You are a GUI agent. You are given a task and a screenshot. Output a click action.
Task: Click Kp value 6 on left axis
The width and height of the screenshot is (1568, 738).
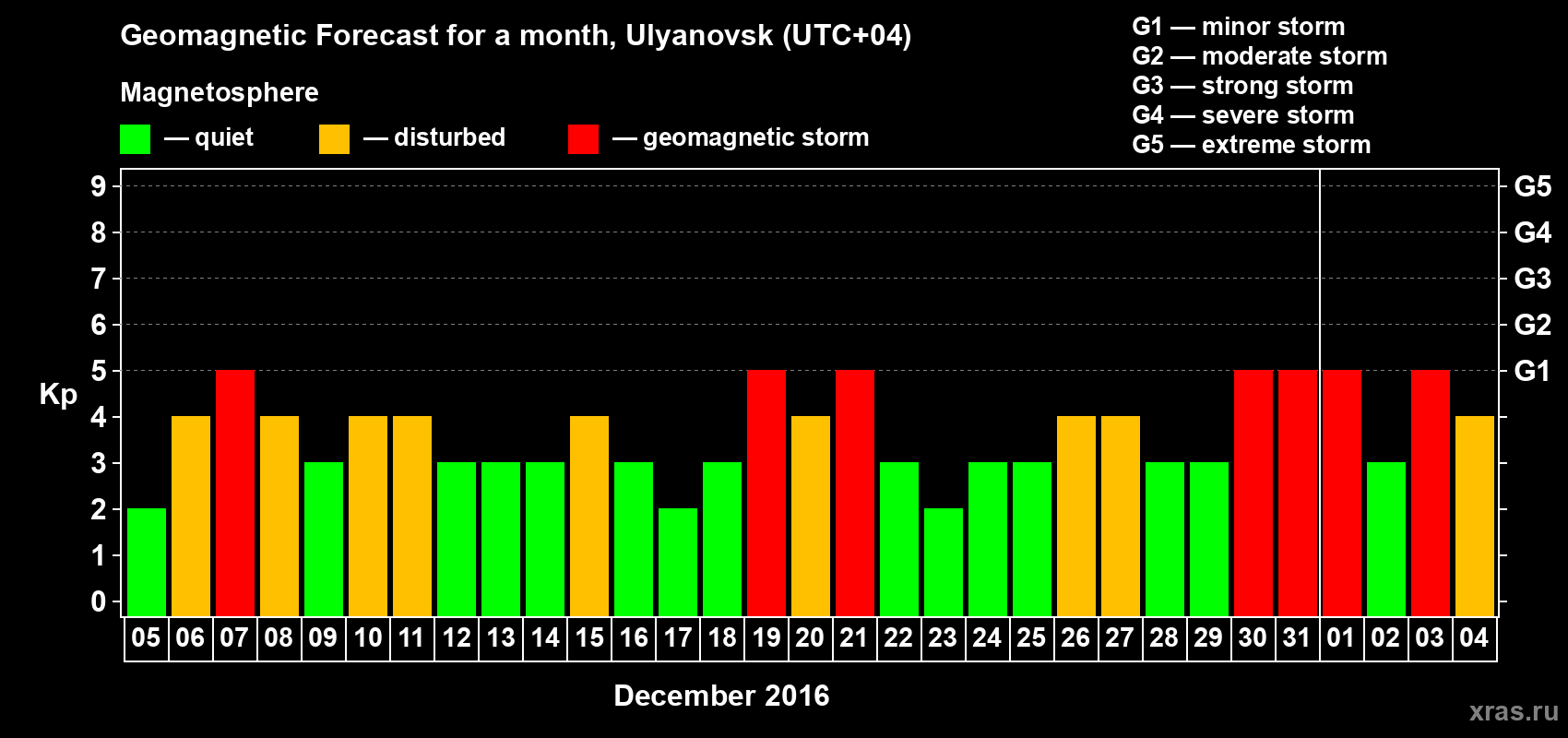tap(99, 325)
